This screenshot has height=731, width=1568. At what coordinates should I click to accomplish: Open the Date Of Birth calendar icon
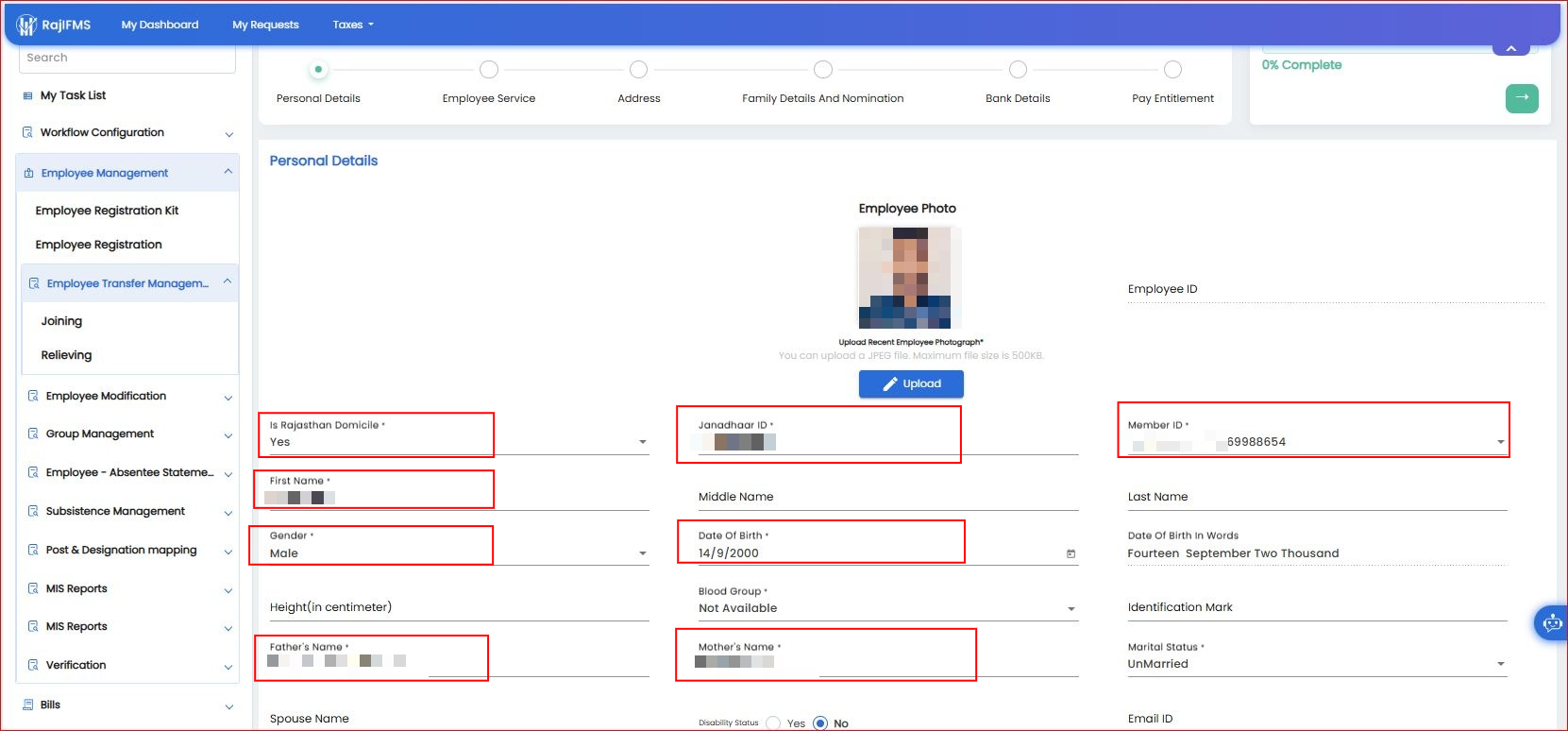(1071, 553)
